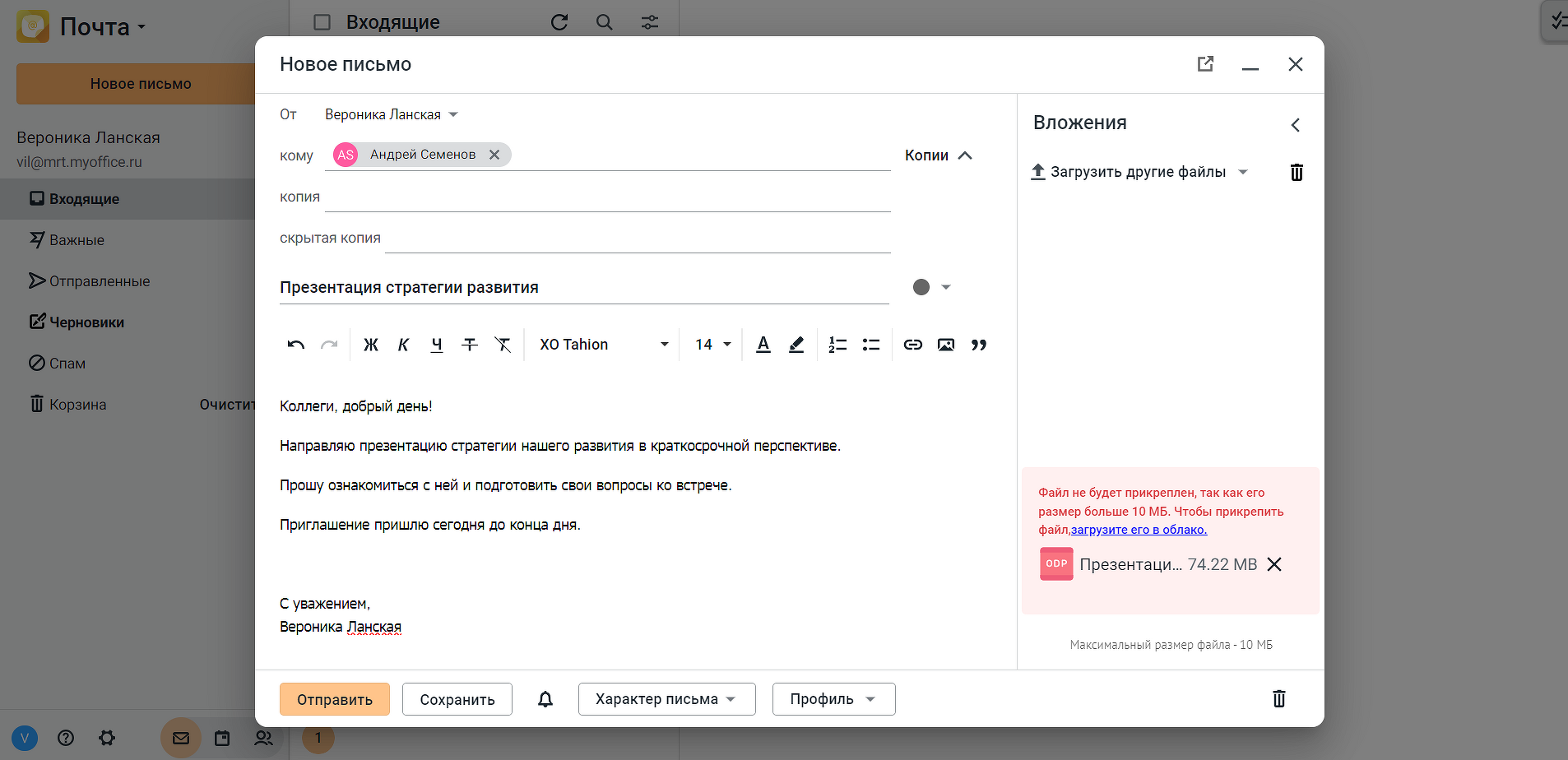Clear text formatting with the eraser icon
The height and width of the screenshot is (760, 1568).
[x=503, y=345]
